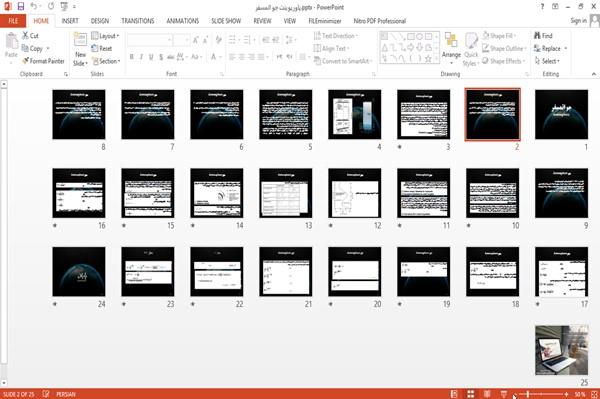This screenshot has width=600, height=399.
Task: Open the SLIDE SHOW tab
Action: [226, 21]
